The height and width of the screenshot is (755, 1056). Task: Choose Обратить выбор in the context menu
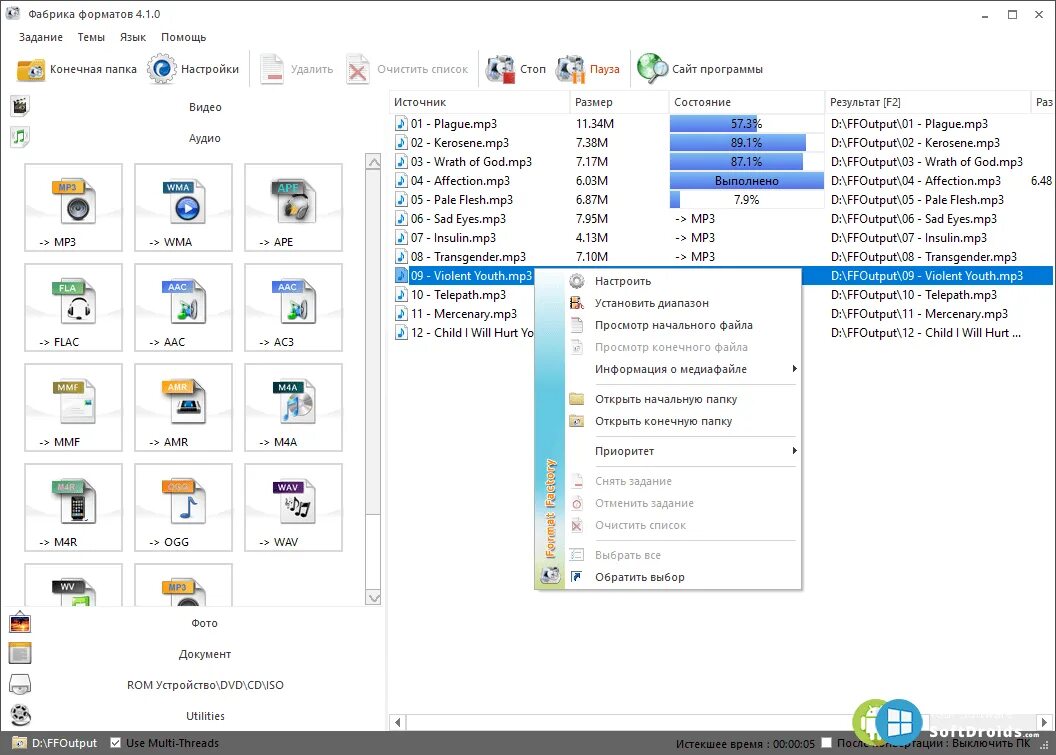click(x=683, y=577)
